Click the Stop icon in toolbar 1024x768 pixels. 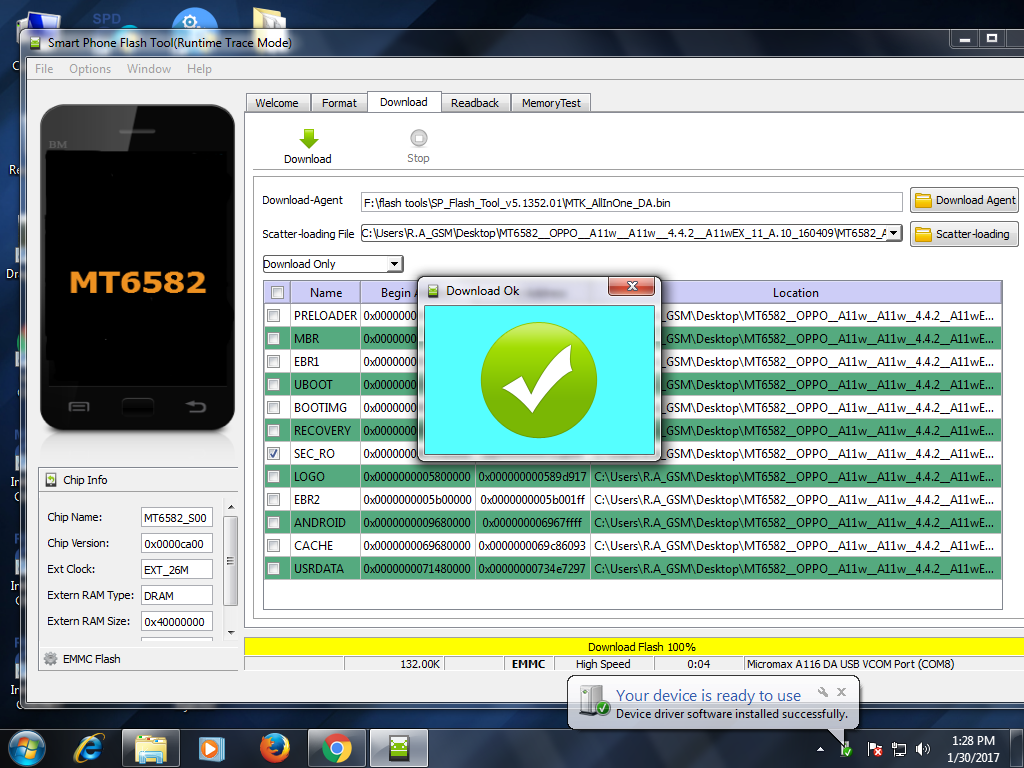tap(418, 139)
